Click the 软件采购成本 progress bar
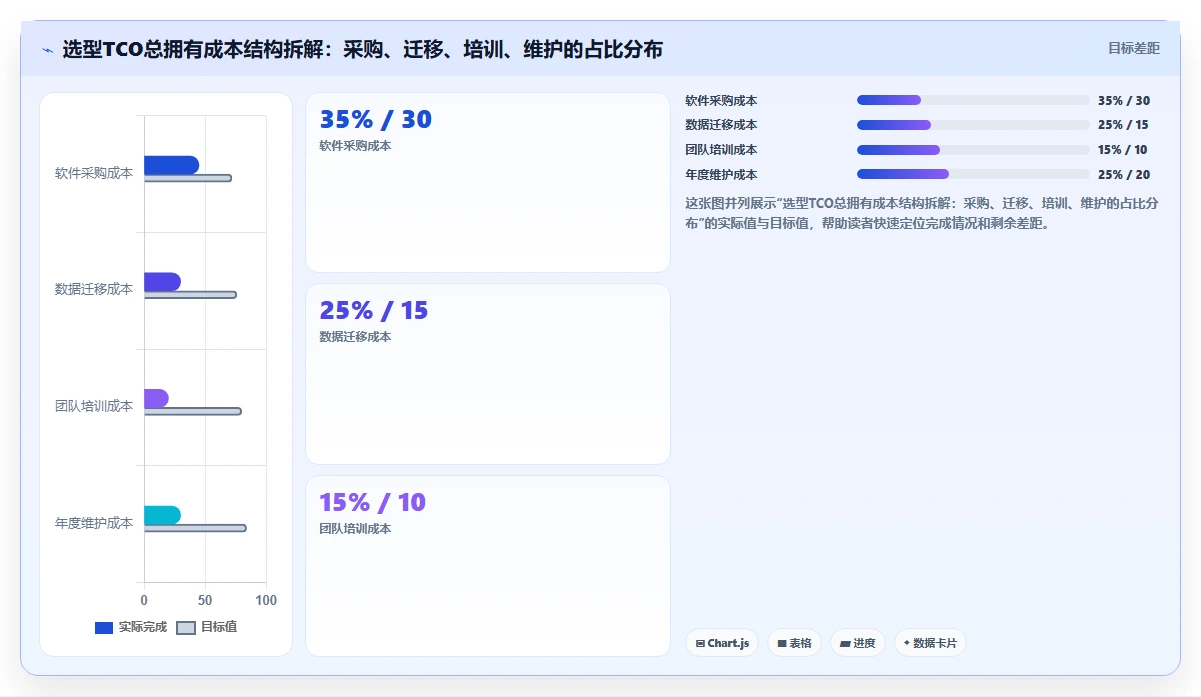 click(x=973, y=100)
